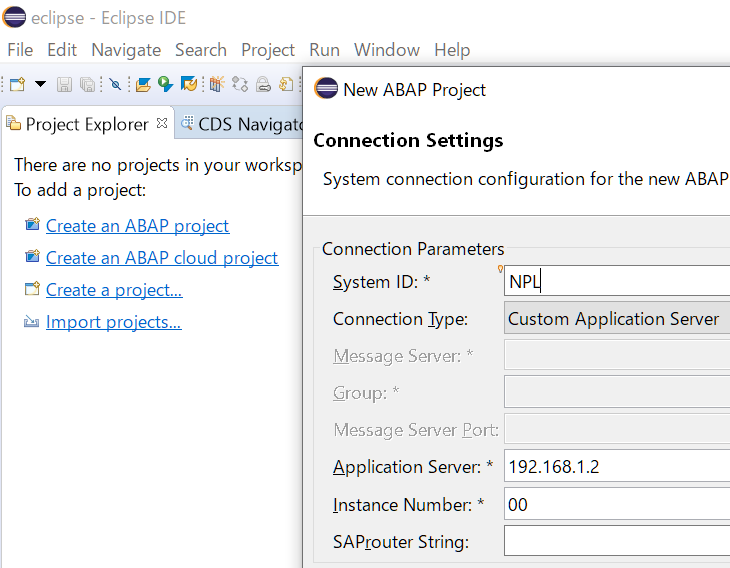The height and width of the screenshot is (568, 730).
Task: Switch to the CDS Navigator tab
Action: coord(240,124)
